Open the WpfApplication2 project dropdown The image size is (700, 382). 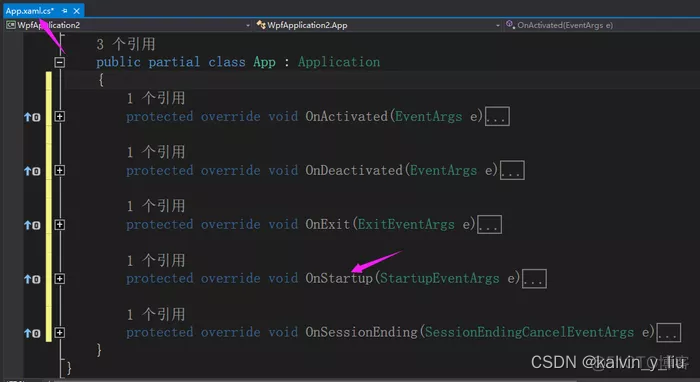click(x=129, y=25)
